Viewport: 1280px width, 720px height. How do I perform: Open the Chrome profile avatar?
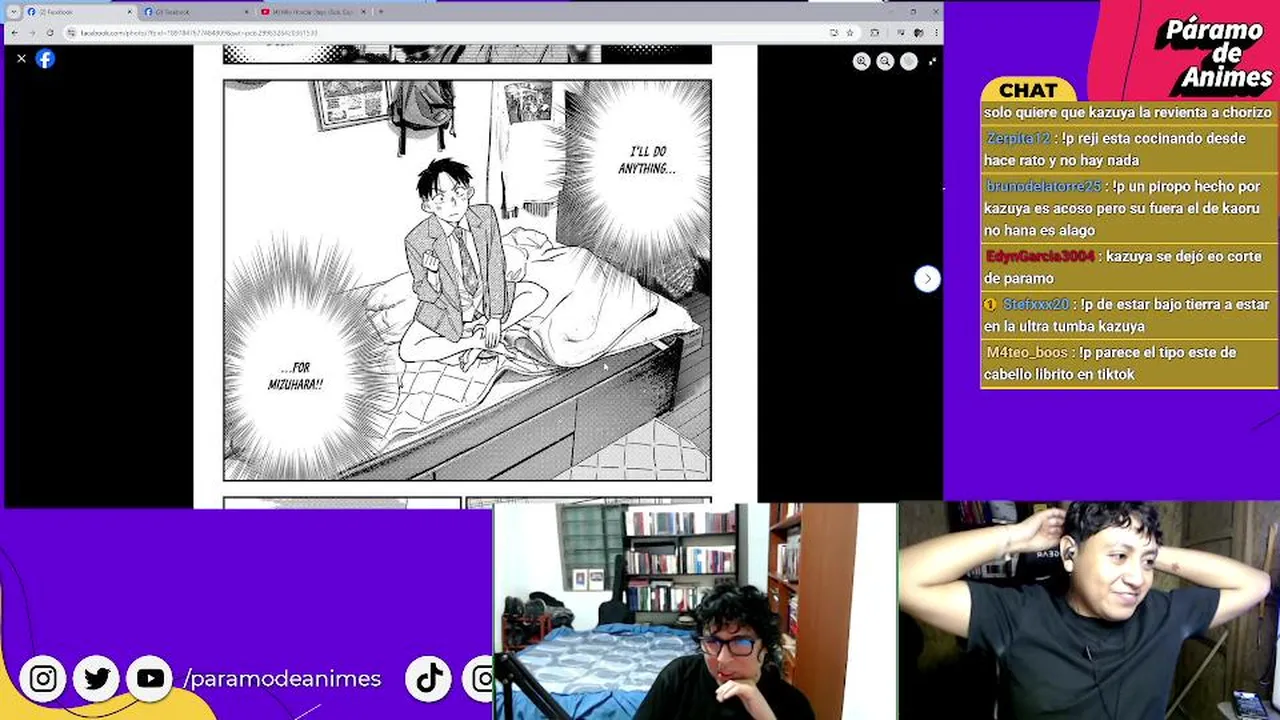(x=918, y=32)
